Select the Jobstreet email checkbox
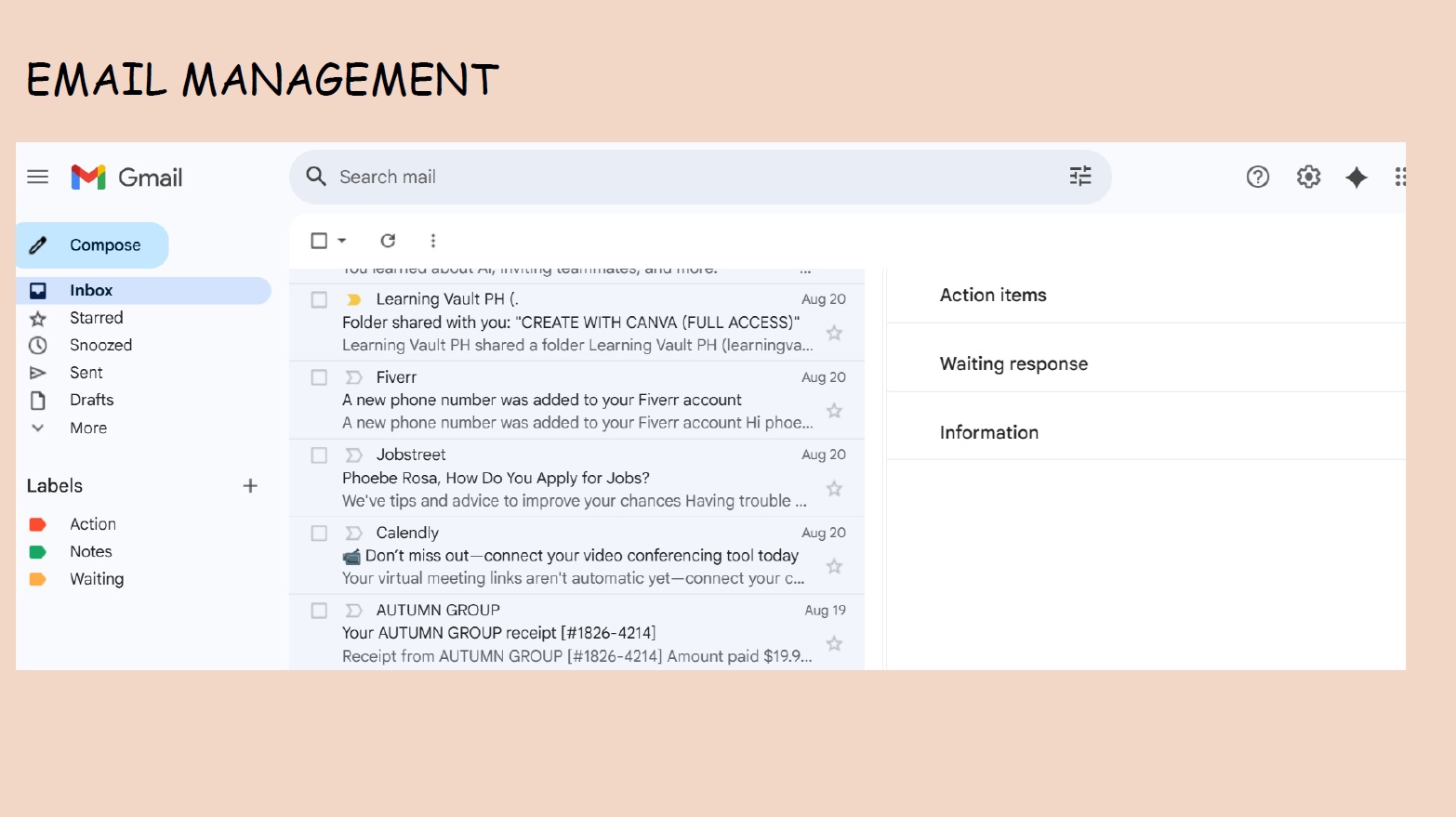1456x817 pixels. click(319, 455)
